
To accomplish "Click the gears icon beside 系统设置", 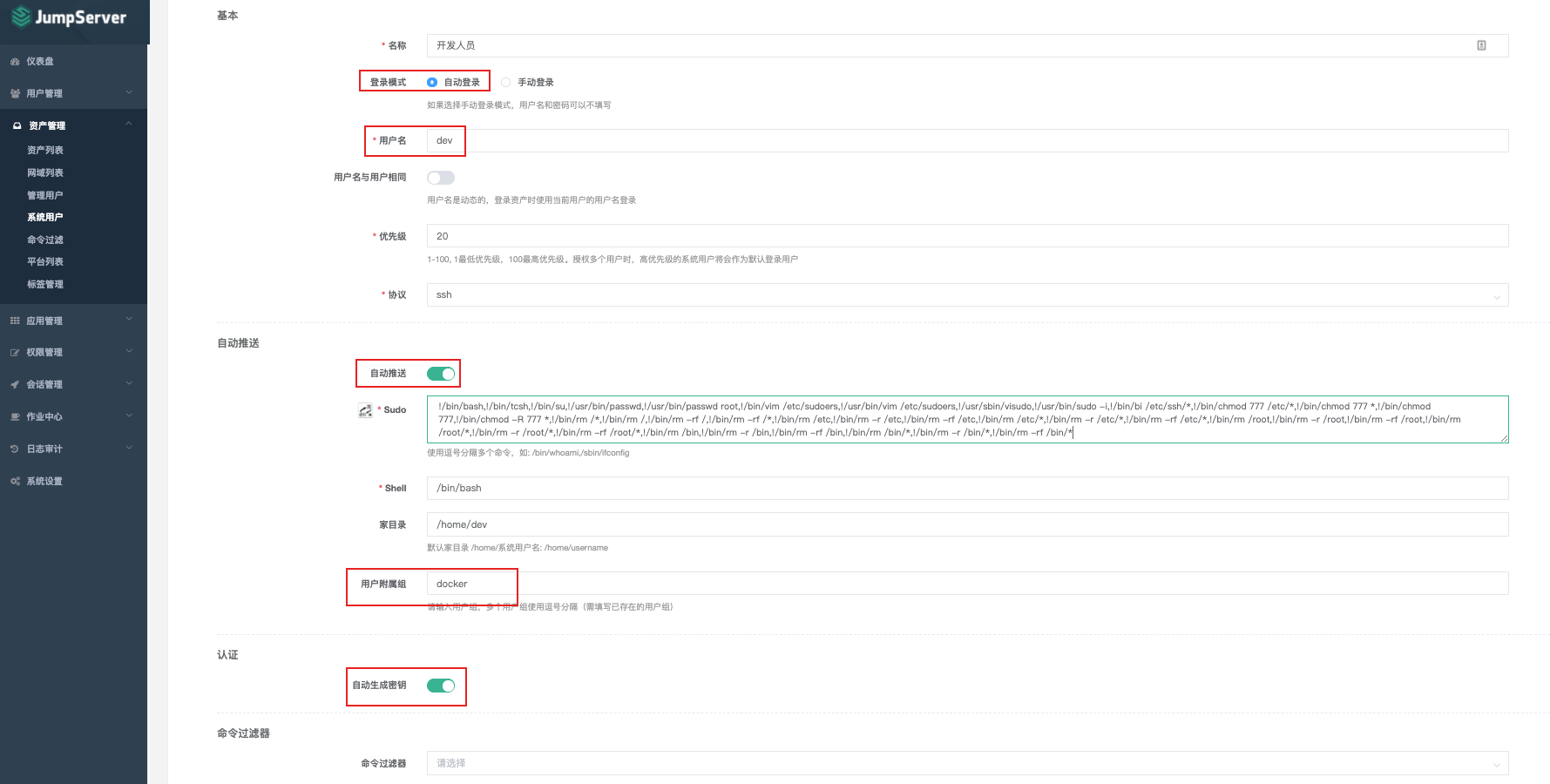I will click(x=15, y=481).
